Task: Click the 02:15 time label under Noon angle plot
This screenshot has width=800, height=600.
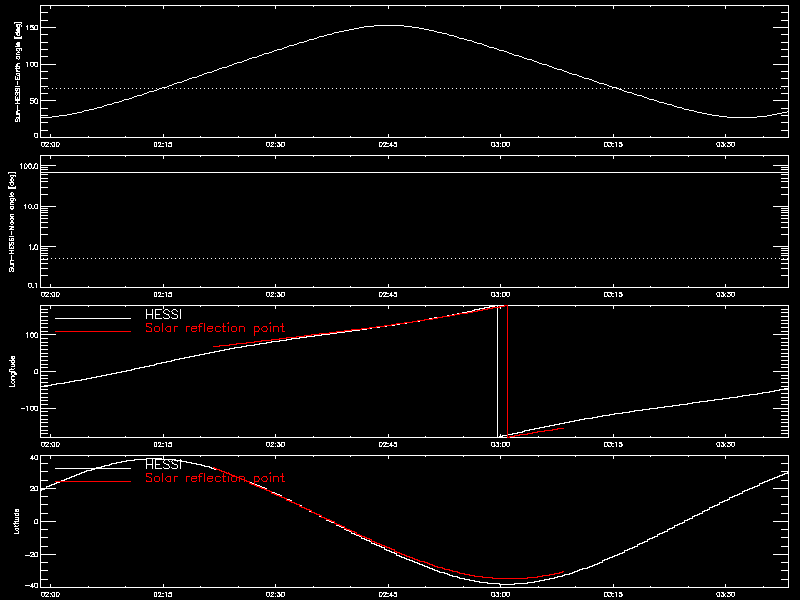Action: point(163,294)
